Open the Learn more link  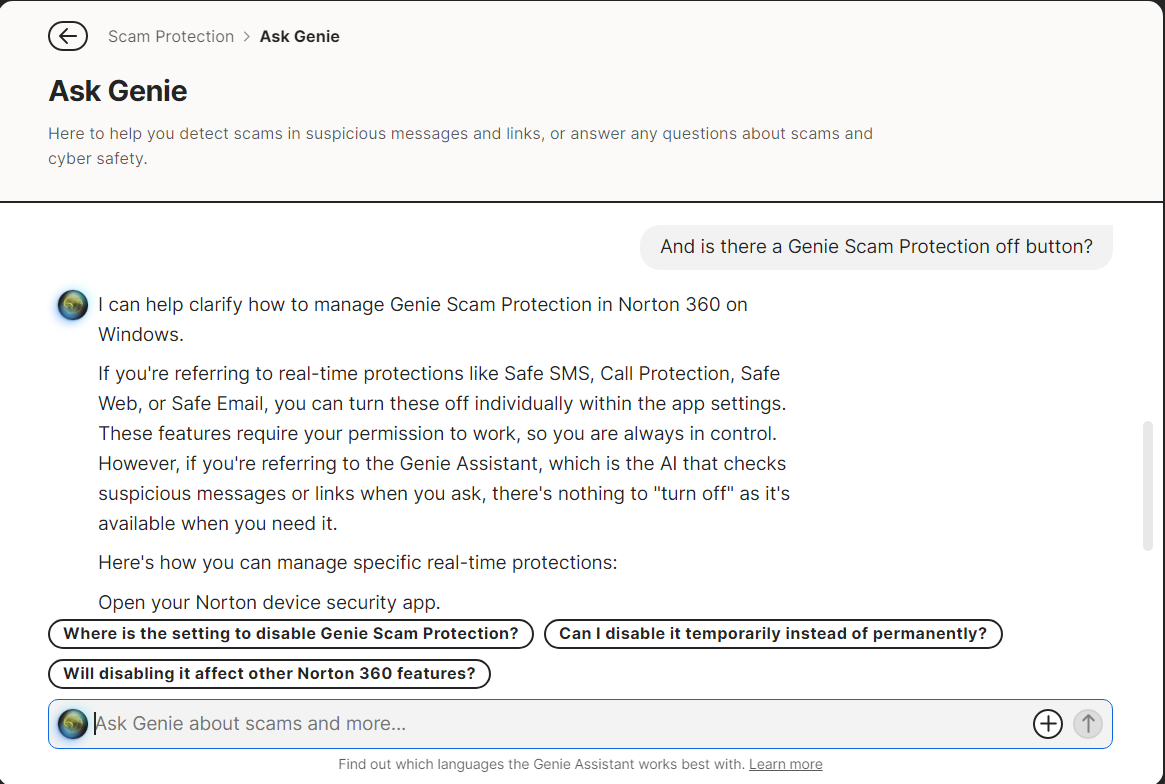[786, 764]
